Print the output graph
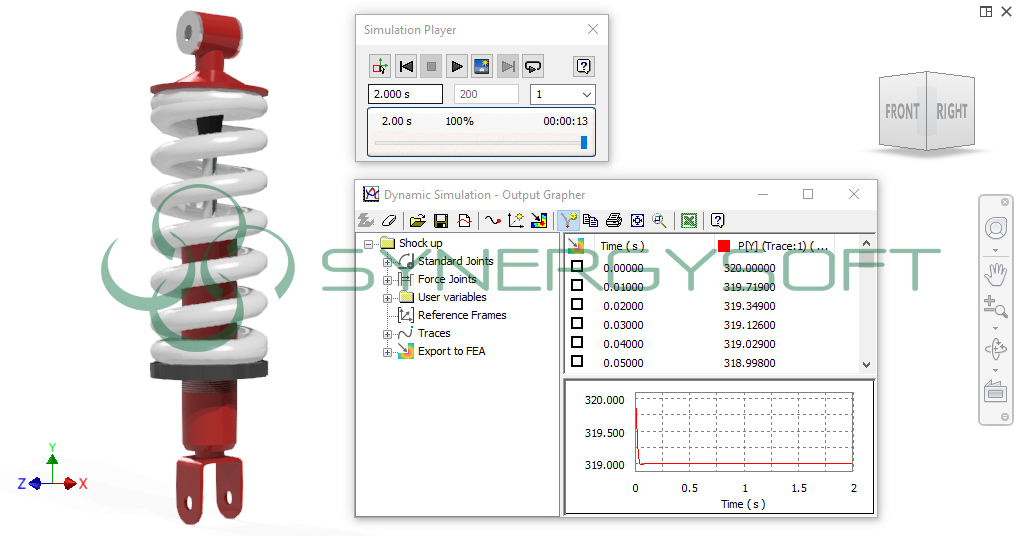 (x=614, y=220)
